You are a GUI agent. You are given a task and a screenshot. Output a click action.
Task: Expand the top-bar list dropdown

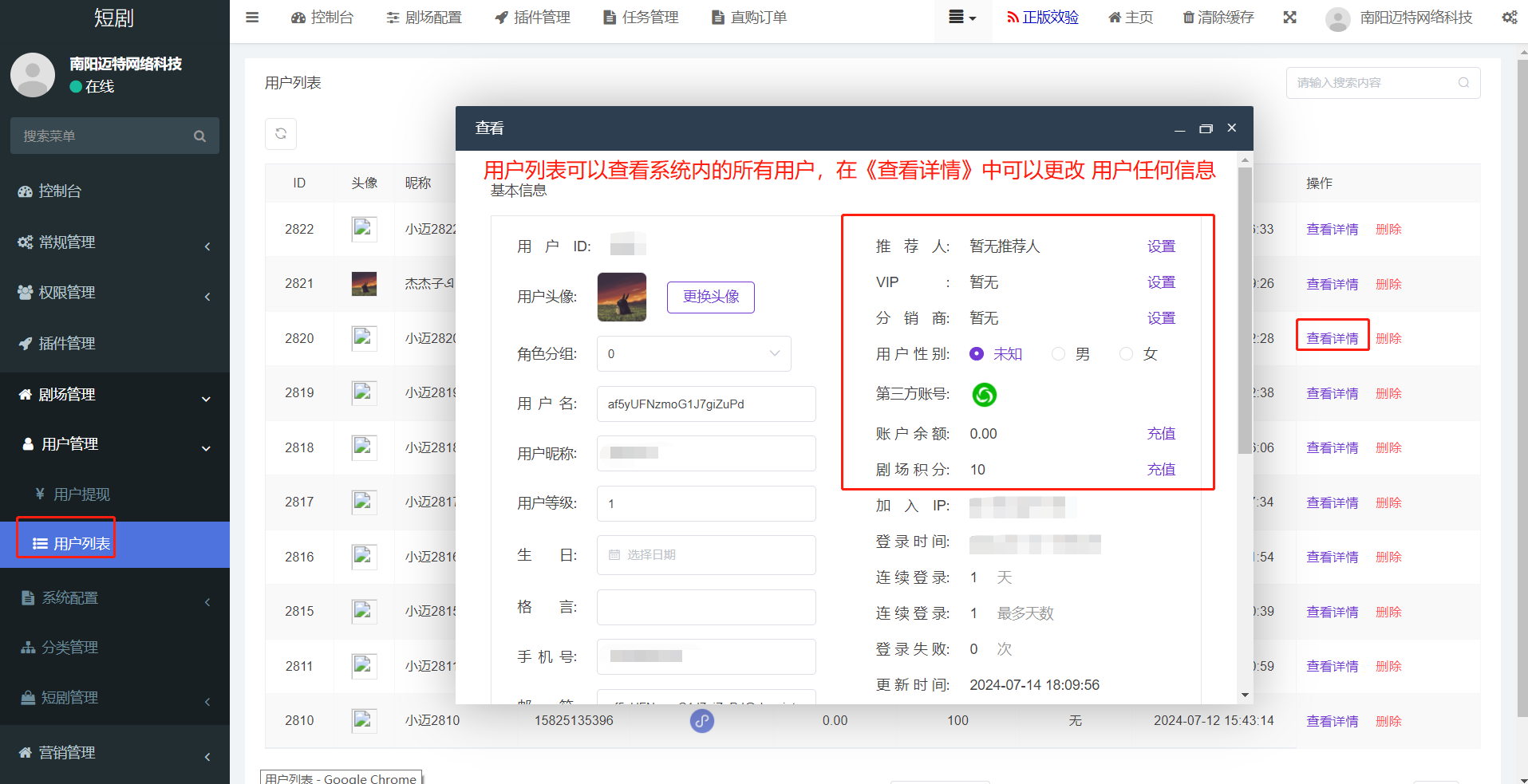(962, 17)
